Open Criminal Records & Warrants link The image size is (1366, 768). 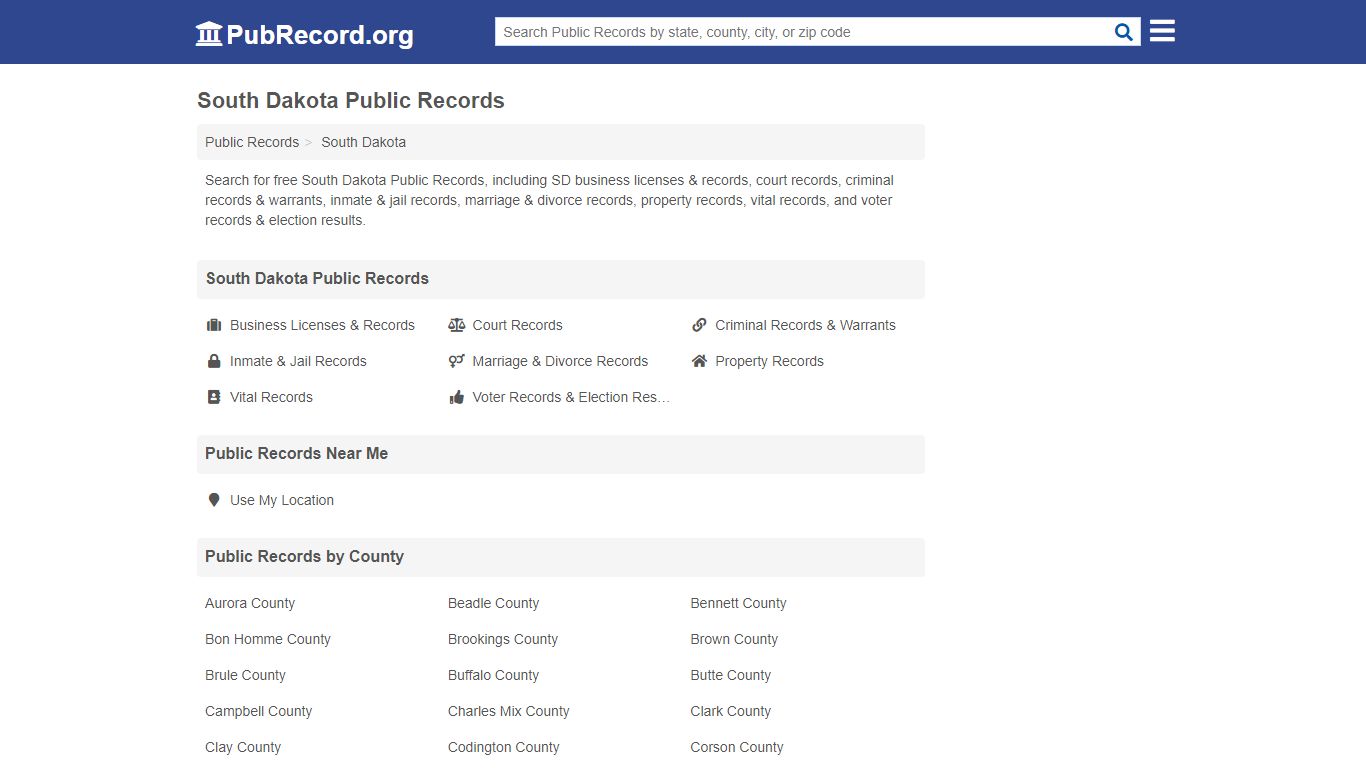(805, 325)
